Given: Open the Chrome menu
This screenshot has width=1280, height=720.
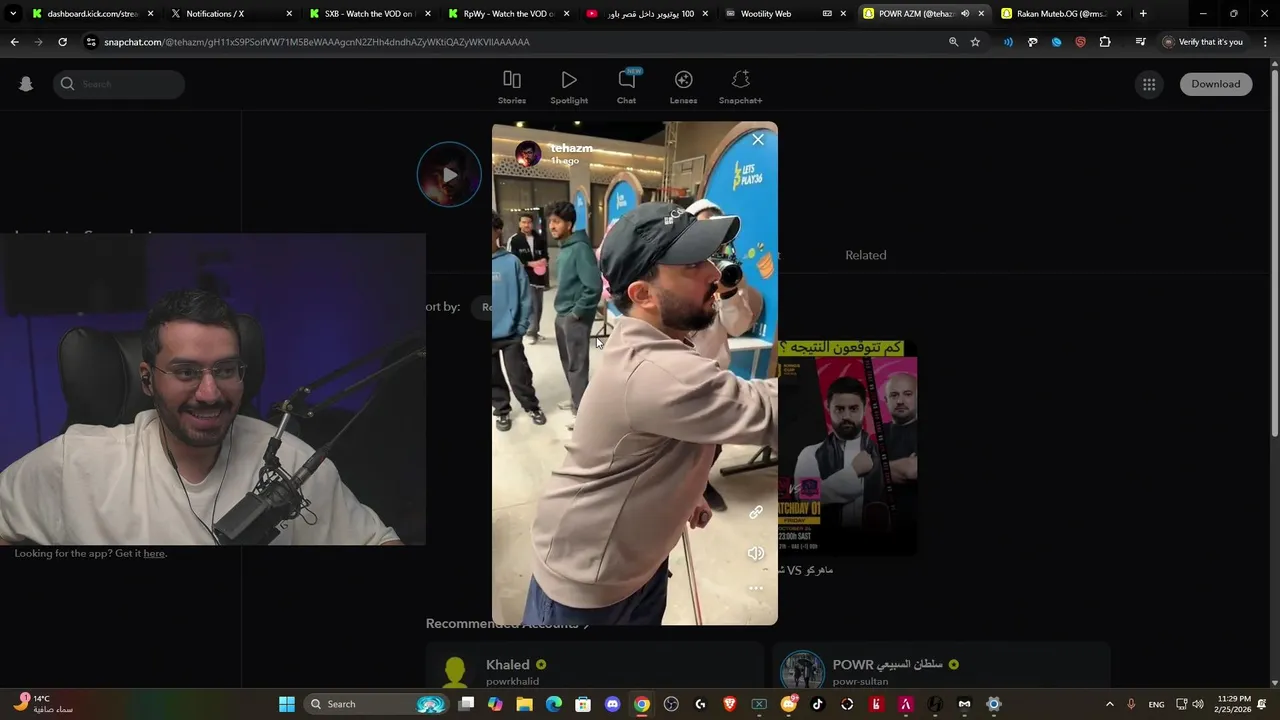Looking at the screenshot, I should 1263,42.
